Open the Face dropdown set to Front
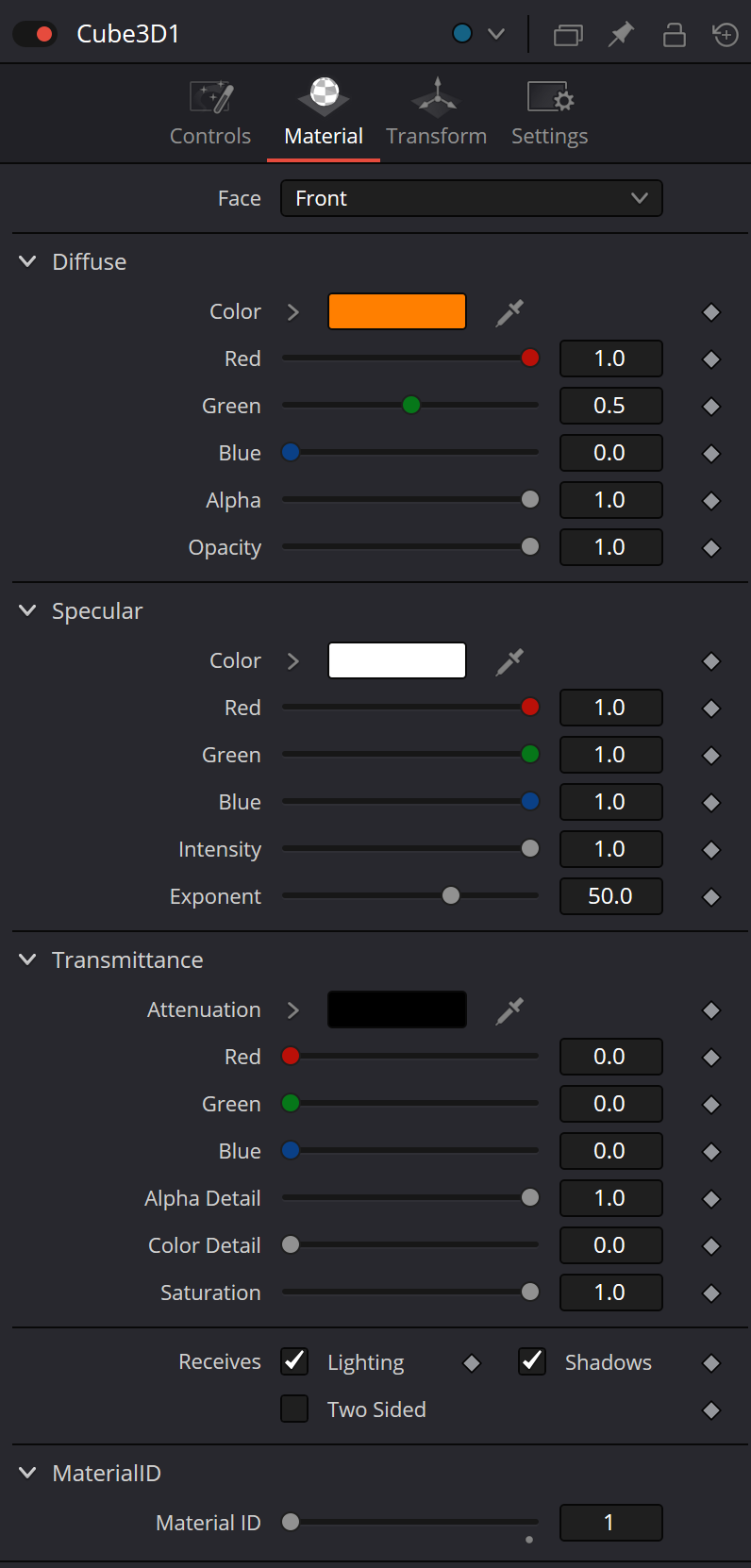751x1568 pixels. [472, 198]
